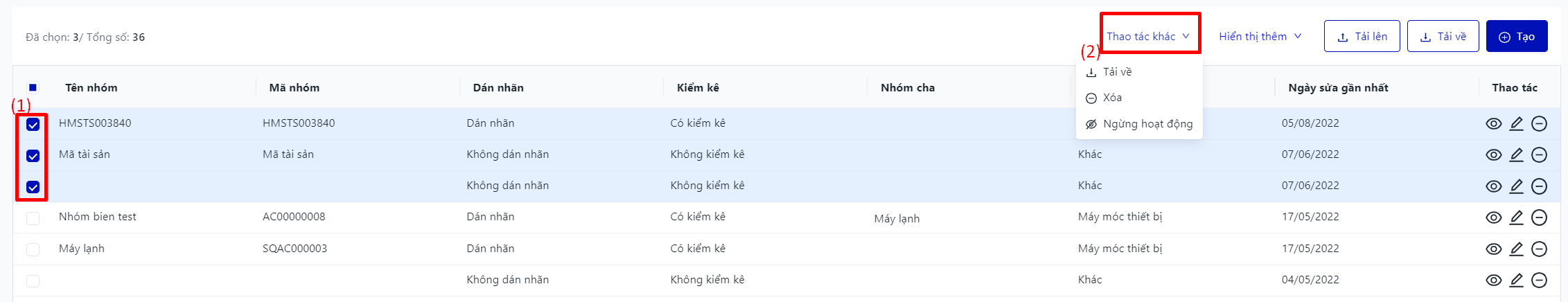
Task: Click edit icon in the last table row
Action: coord(1516,281)
